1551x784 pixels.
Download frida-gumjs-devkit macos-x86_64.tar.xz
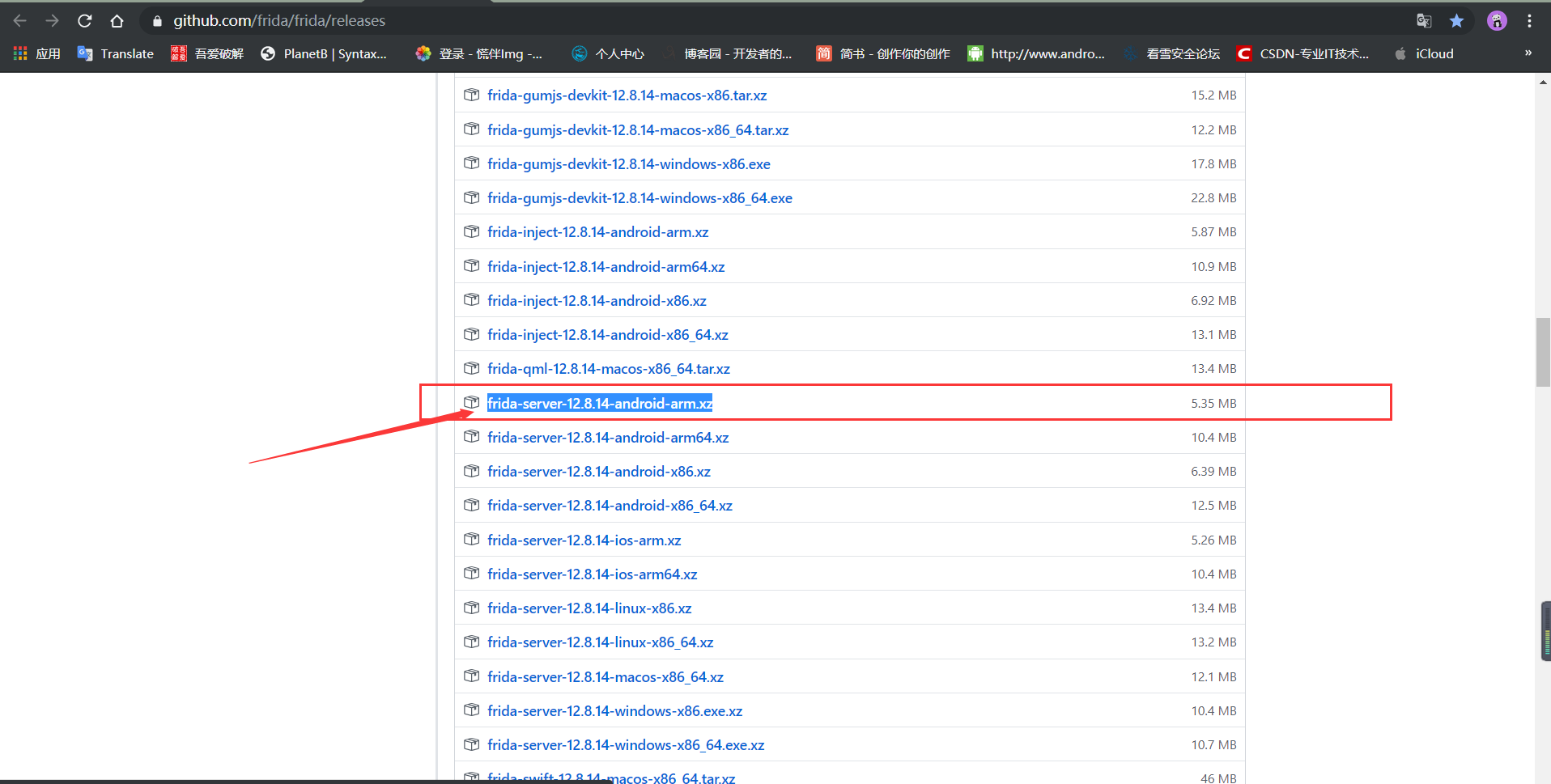click(638, 130)
